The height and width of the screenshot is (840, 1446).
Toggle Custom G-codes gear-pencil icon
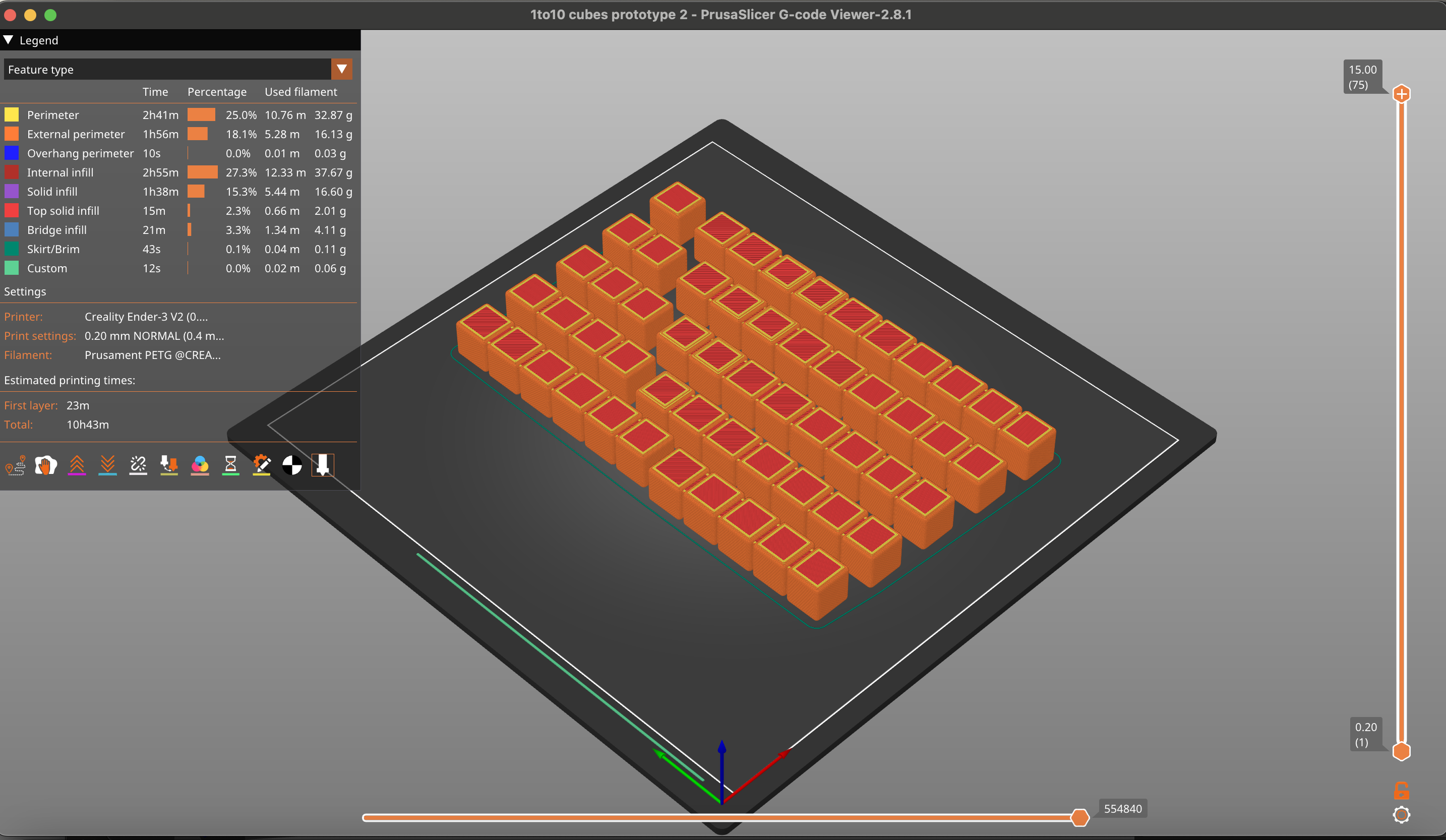262,465
